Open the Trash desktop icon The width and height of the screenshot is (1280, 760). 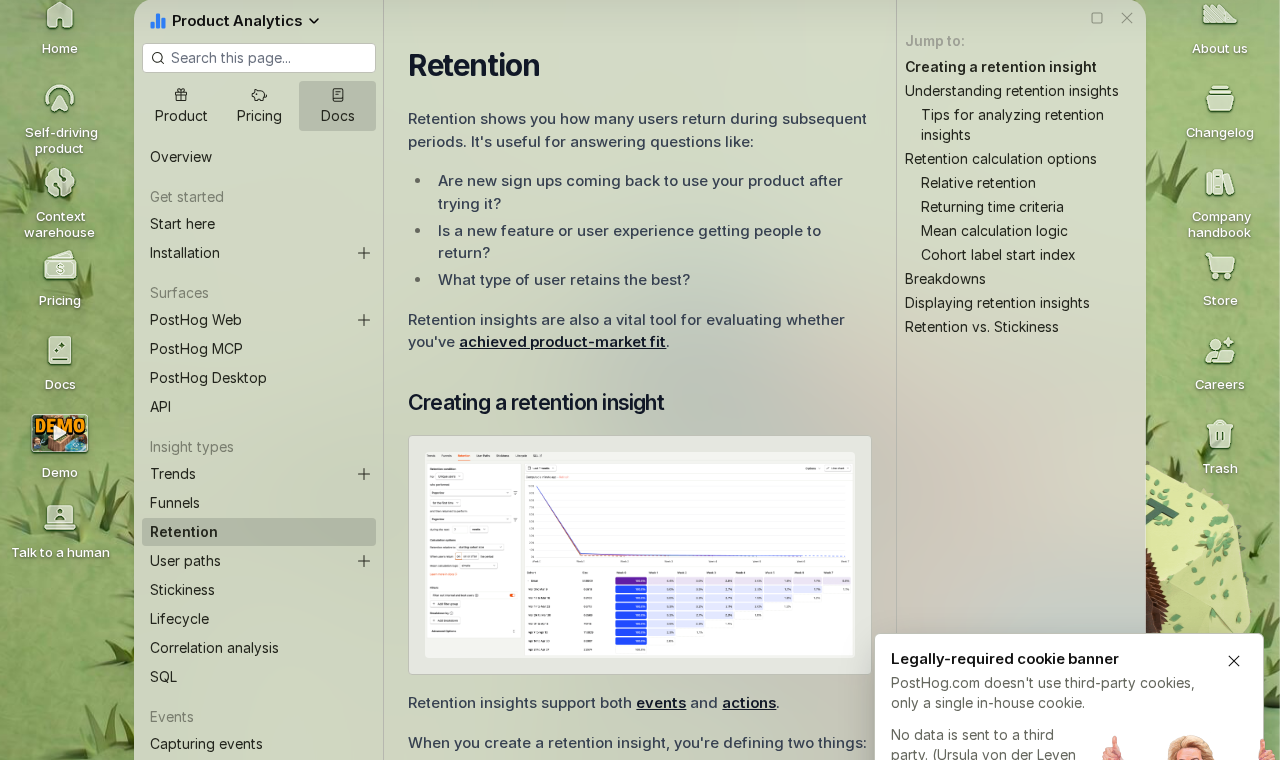[x=1220, y=446]
